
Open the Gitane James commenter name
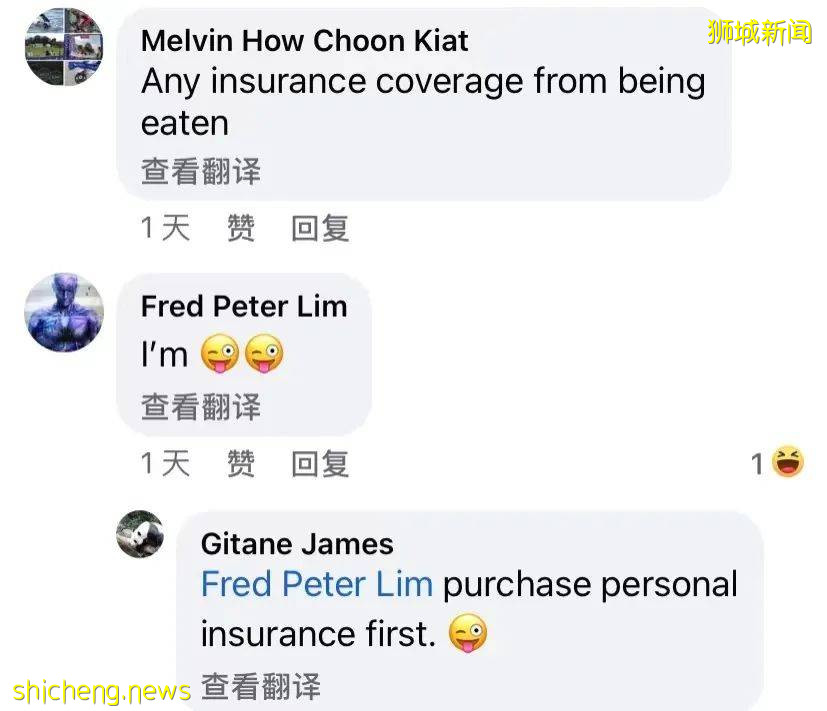(x=297, y=544)
